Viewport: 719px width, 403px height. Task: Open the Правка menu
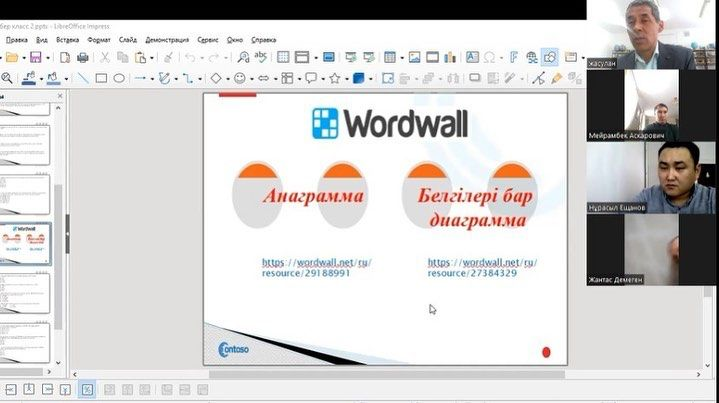coord(17,40)
